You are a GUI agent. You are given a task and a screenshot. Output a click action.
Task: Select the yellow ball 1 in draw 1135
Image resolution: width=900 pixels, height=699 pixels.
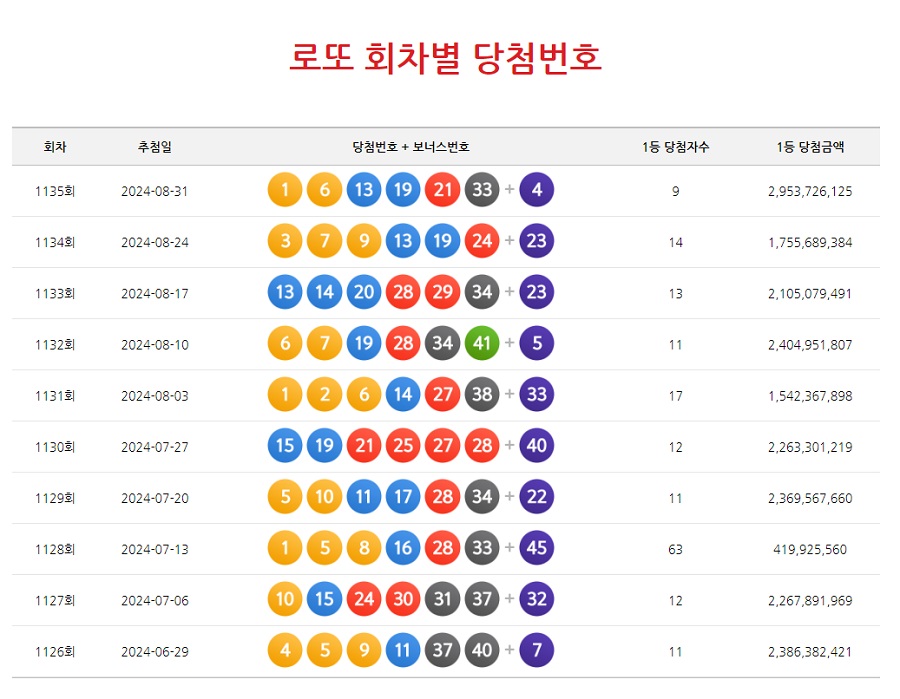coord(283,189)
